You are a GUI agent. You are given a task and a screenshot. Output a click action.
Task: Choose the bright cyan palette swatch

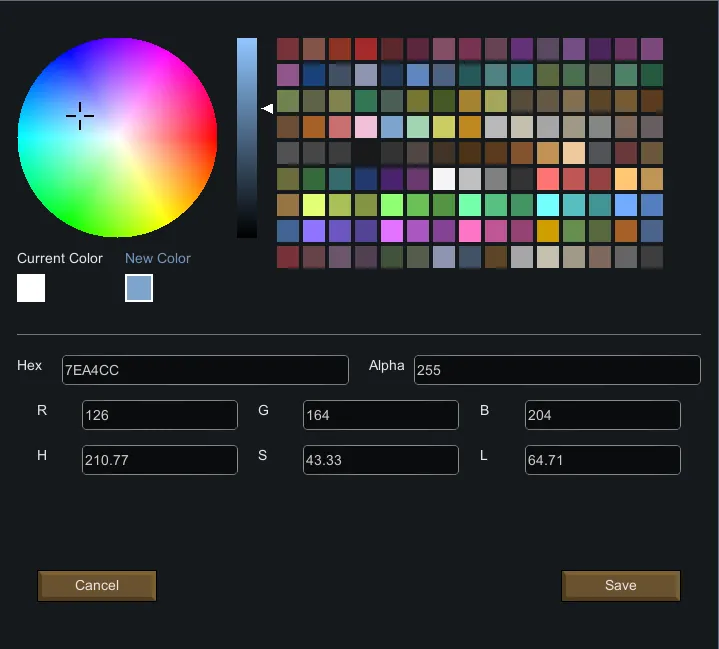(548, 205)
